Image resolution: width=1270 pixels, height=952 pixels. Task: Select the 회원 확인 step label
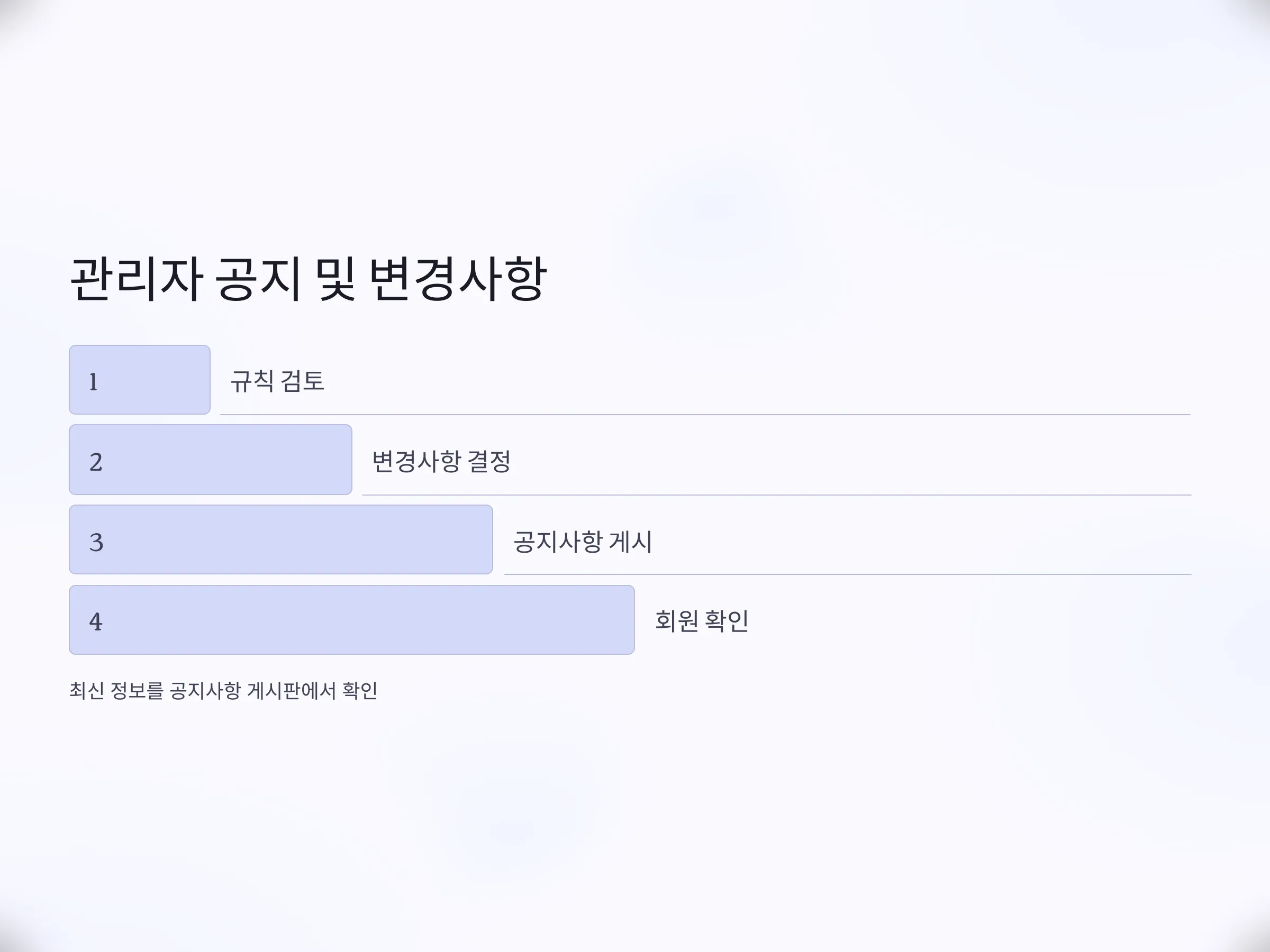pyautogui.click(x=702, y=621)
